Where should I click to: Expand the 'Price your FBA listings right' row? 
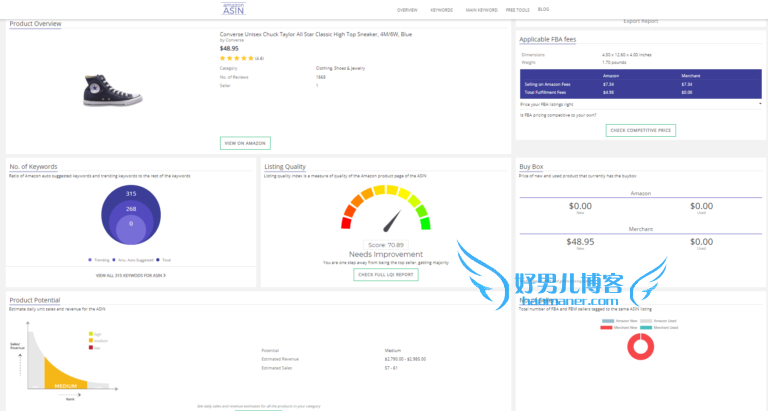coord(641,104)
